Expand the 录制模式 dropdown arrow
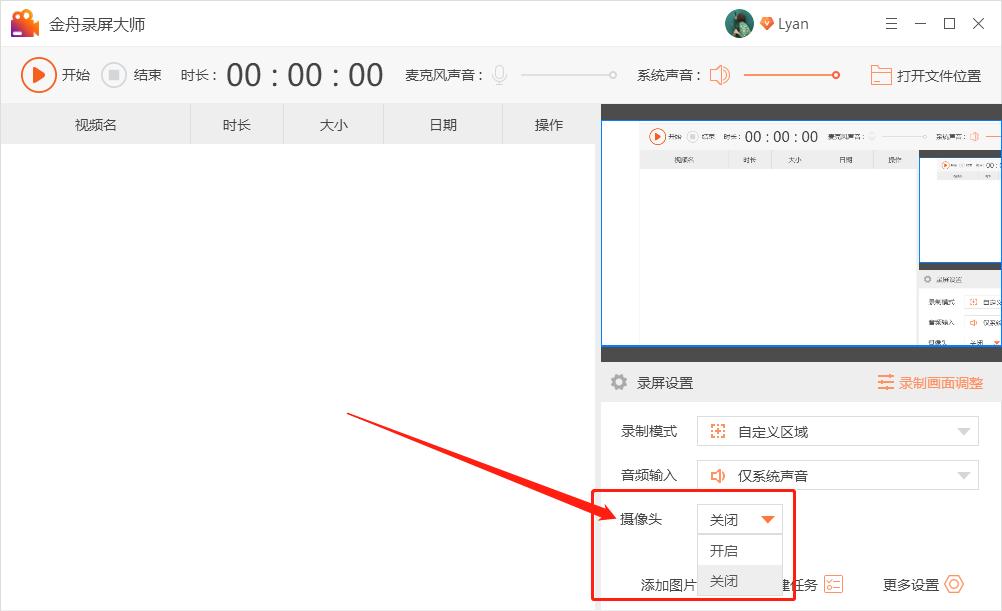1002x611 pixels. pyautogui.click(x=962, y=430)
